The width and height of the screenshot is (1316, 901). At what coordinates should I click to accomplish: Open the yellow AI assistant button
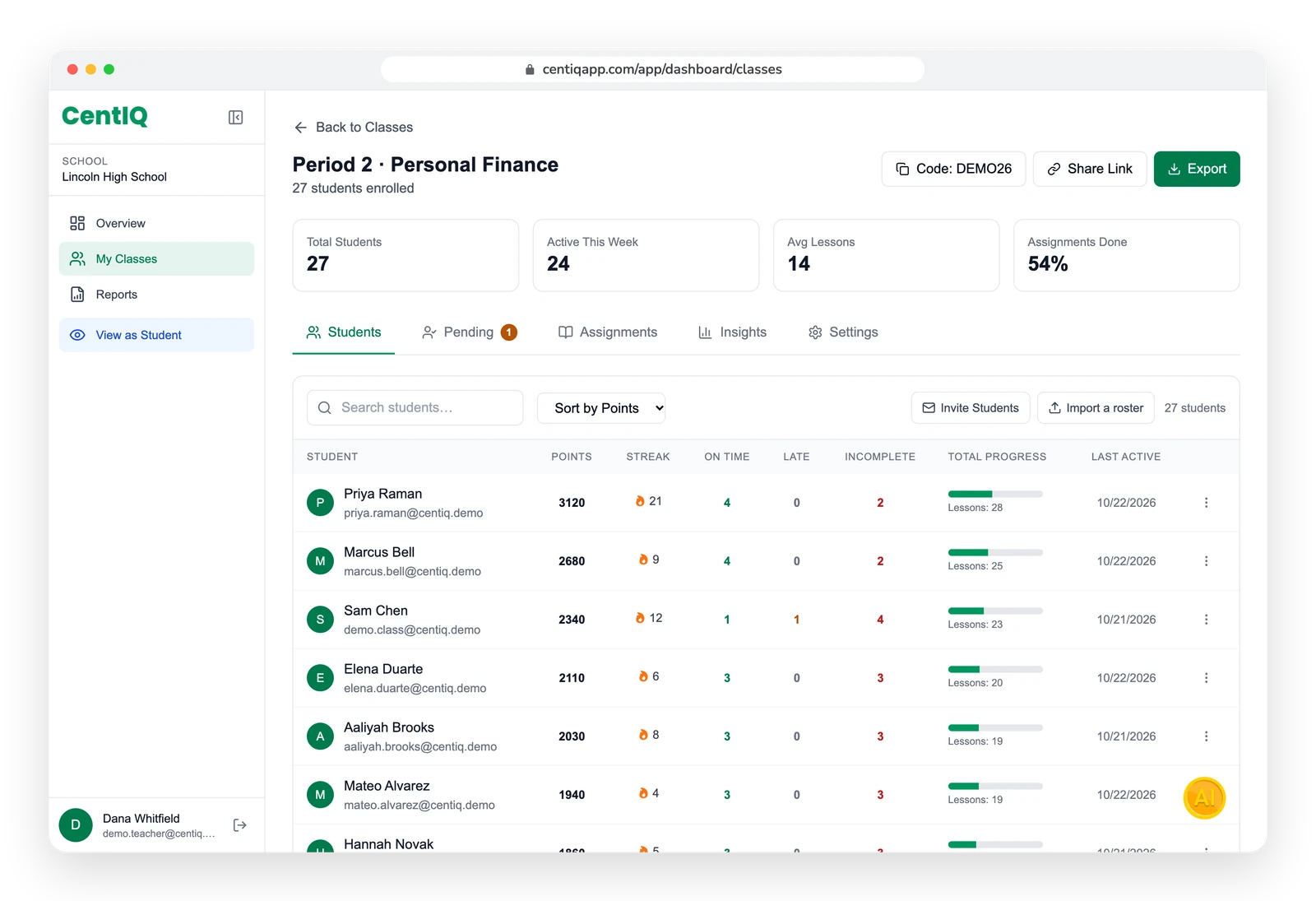click(1205, 798)
